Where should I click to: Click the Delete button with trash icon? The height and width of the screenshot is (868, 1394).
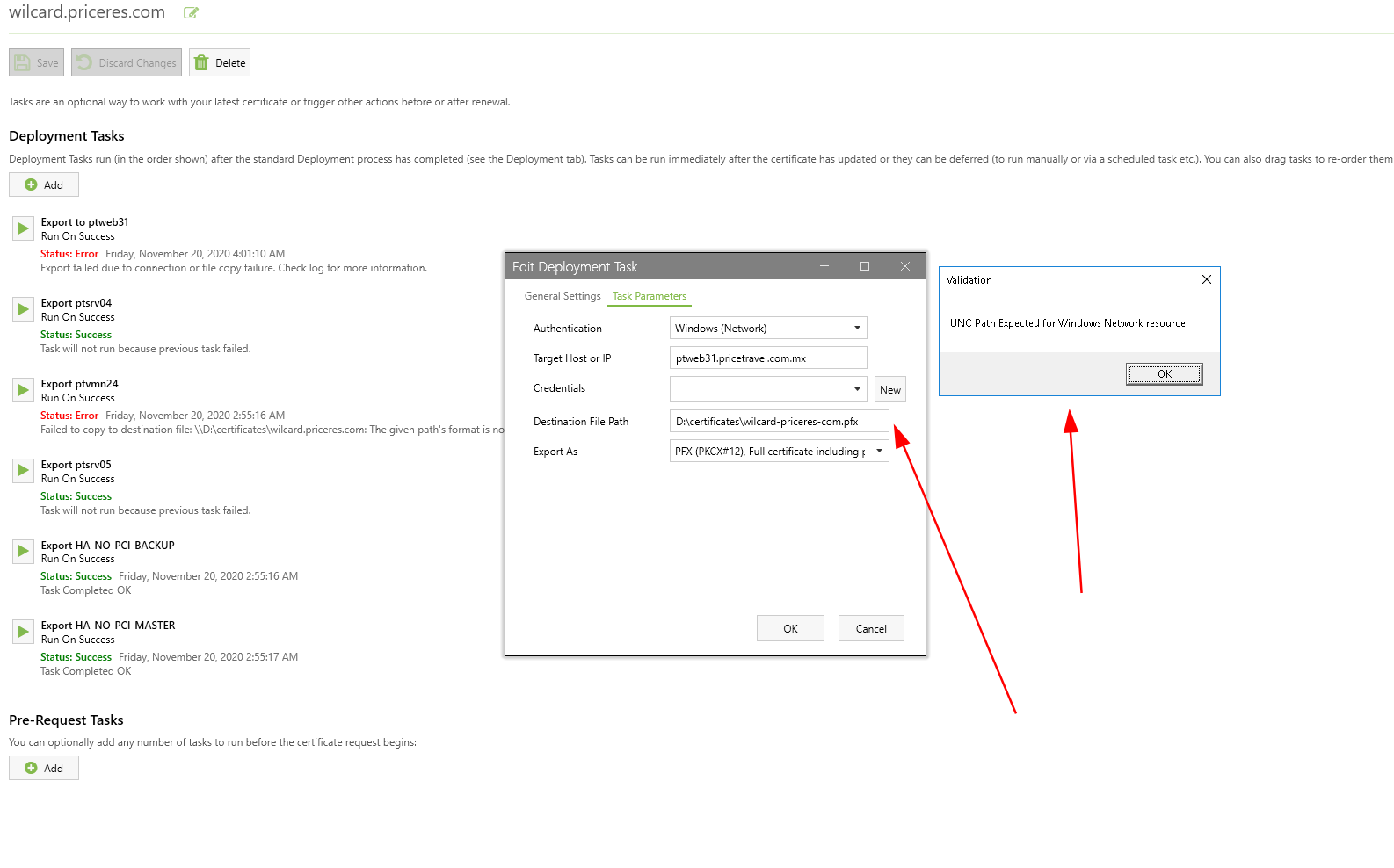tap(220, 63)
